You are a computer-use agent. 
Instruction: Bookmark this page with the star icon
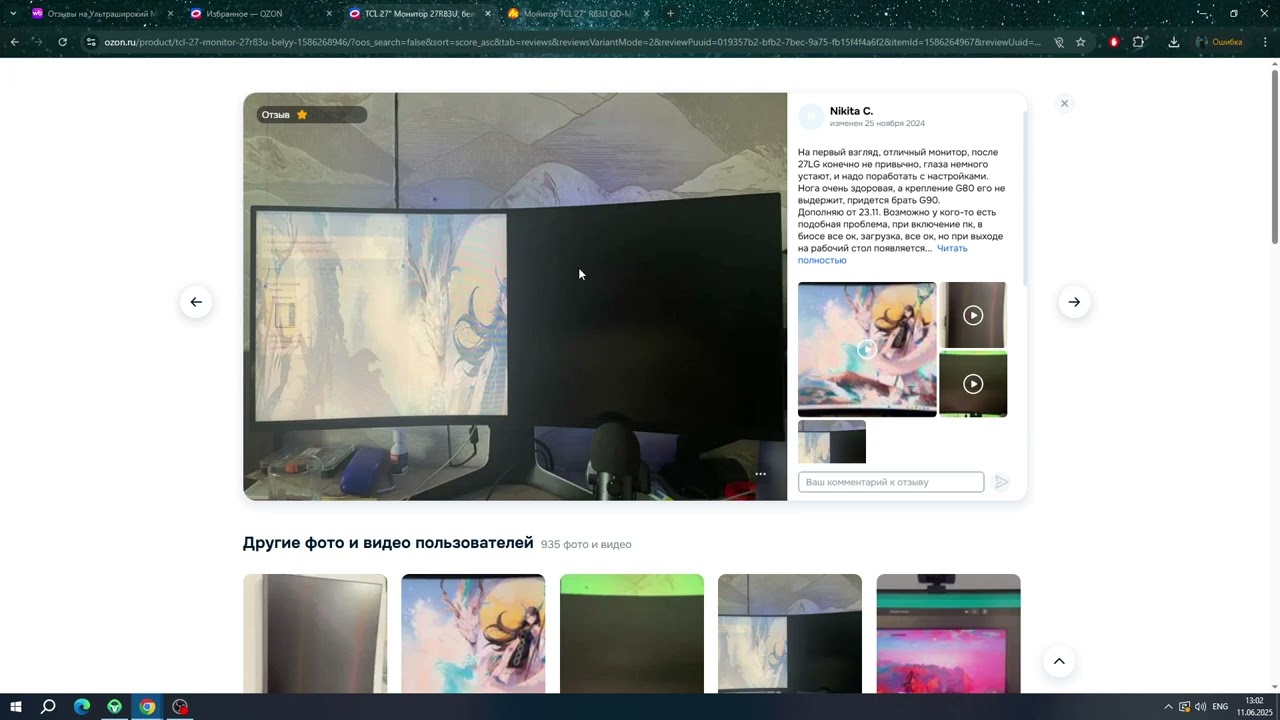(x=1081, y=42)
